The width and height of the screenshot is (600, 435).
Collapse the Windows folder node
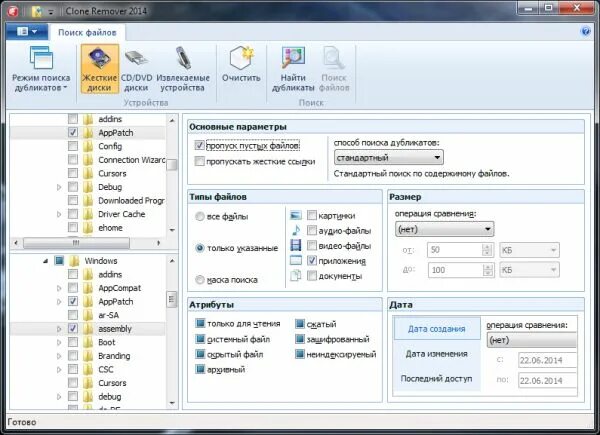pos(46,261)
